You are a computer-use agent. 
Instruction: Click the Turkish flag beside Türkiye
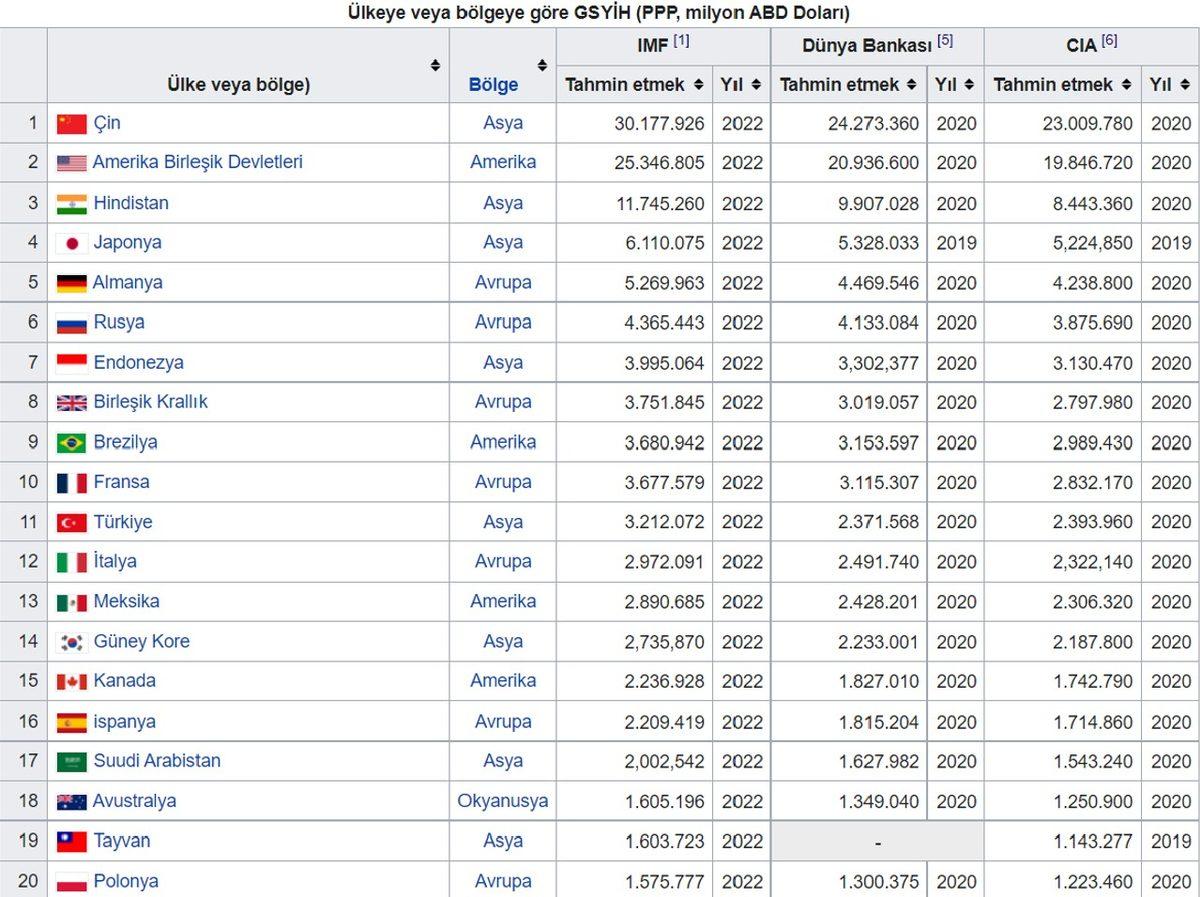71,522
